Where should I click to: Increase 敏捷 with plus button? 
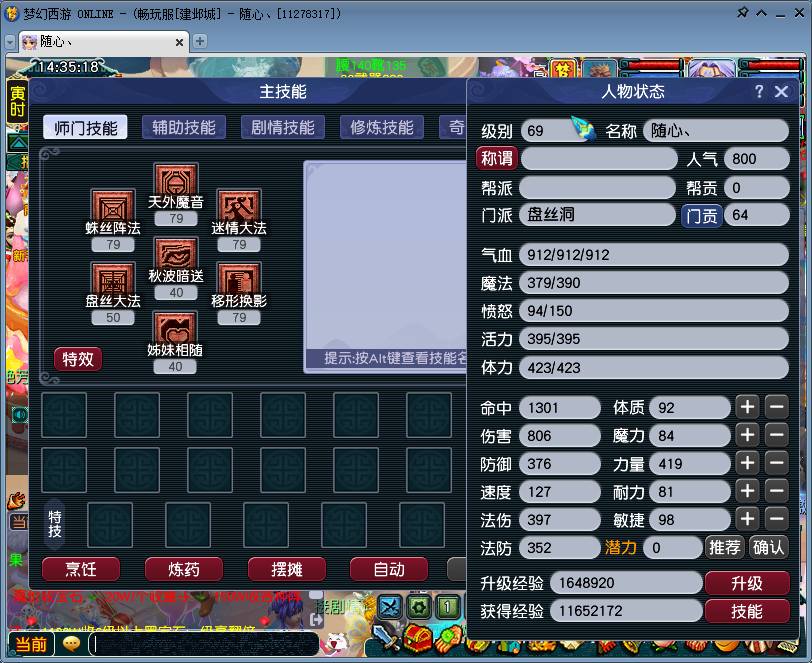click(747, 519)
